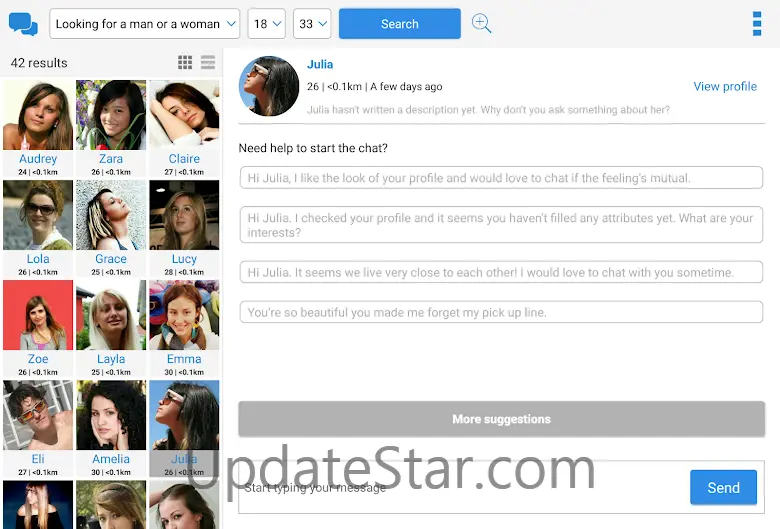The height and width of the screenshot is (529, 780).
Task: Click the name Grace
Action: [x=111, y=259]
